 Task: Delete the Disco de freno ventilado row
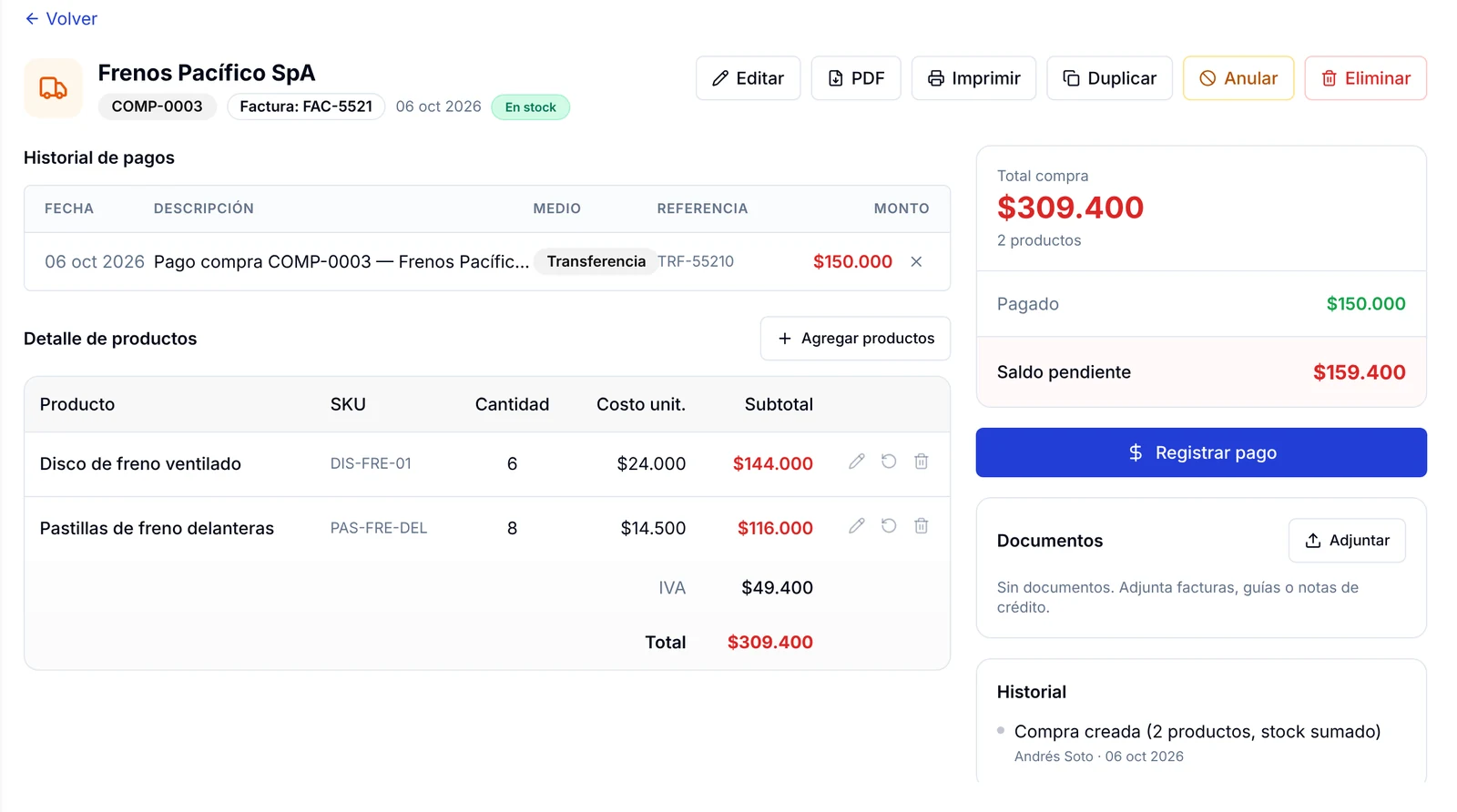[x=922, y=462]
